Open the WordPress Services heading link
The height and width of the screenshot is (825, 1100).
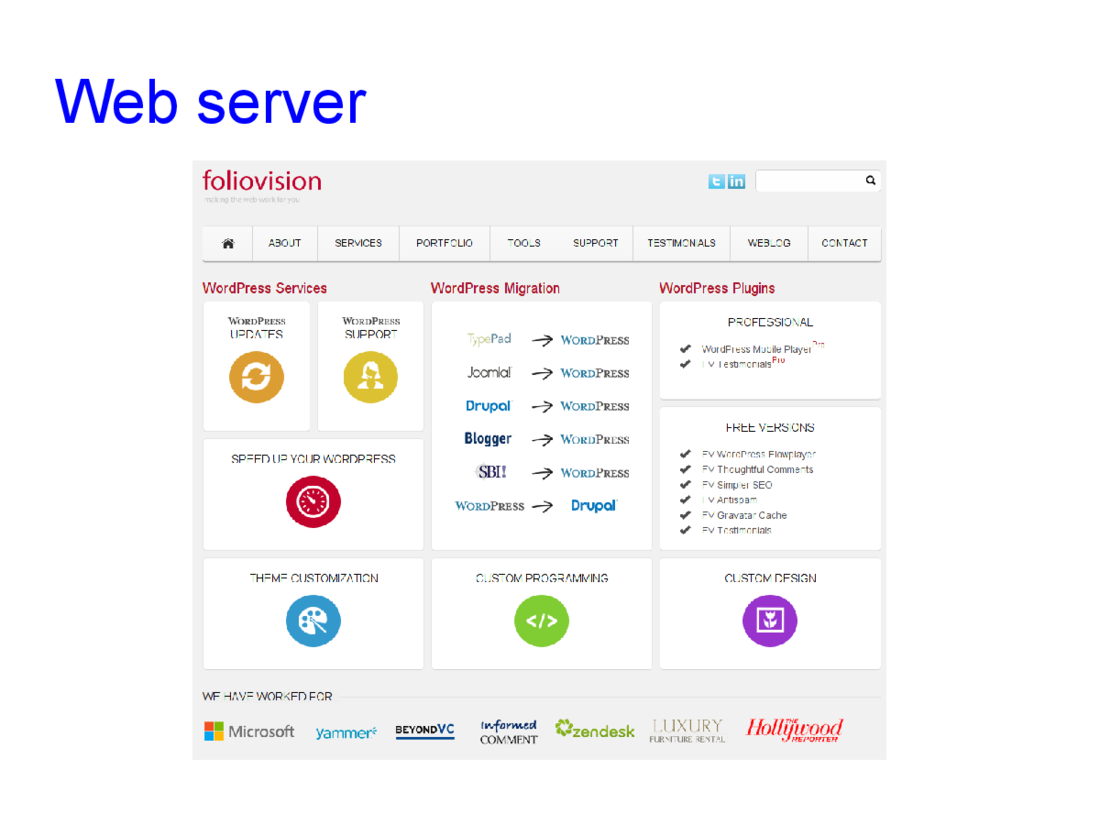point(264,288)
